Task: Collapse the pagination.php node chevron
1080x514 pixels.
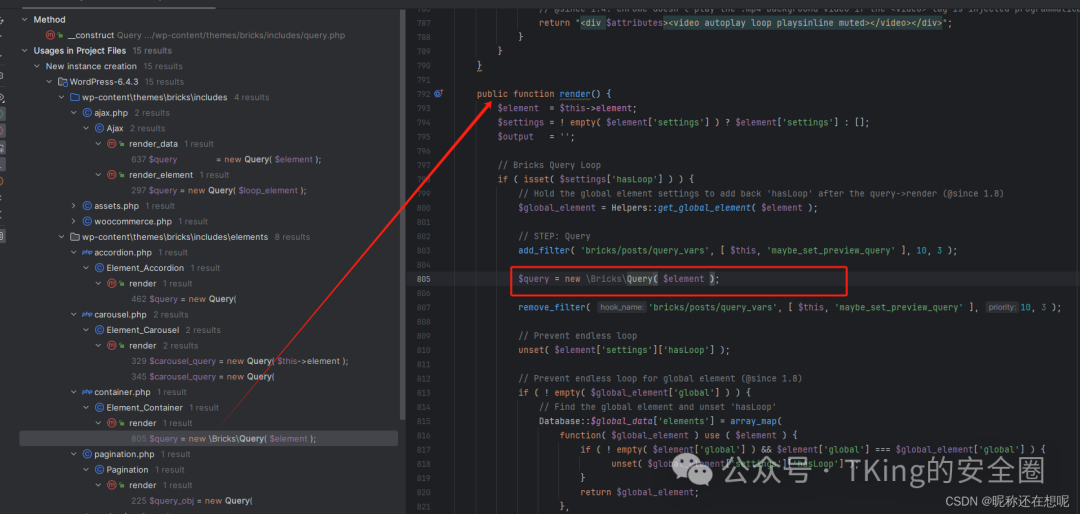Action: pos(74,454)
